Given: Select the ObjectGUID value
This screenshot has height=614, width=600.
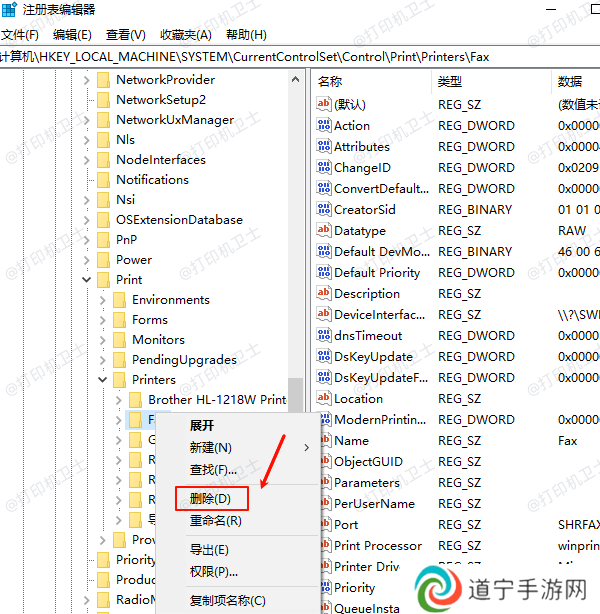Looking at the screenshot, I should [368, 461].
